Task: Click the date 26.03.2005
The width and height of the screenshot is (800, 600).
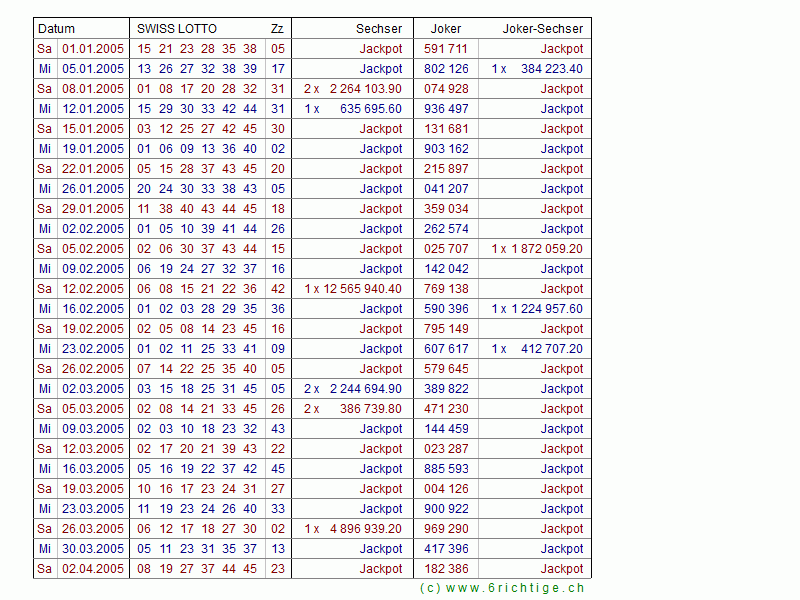Action: pyautogui.click(x=93, y=529)
